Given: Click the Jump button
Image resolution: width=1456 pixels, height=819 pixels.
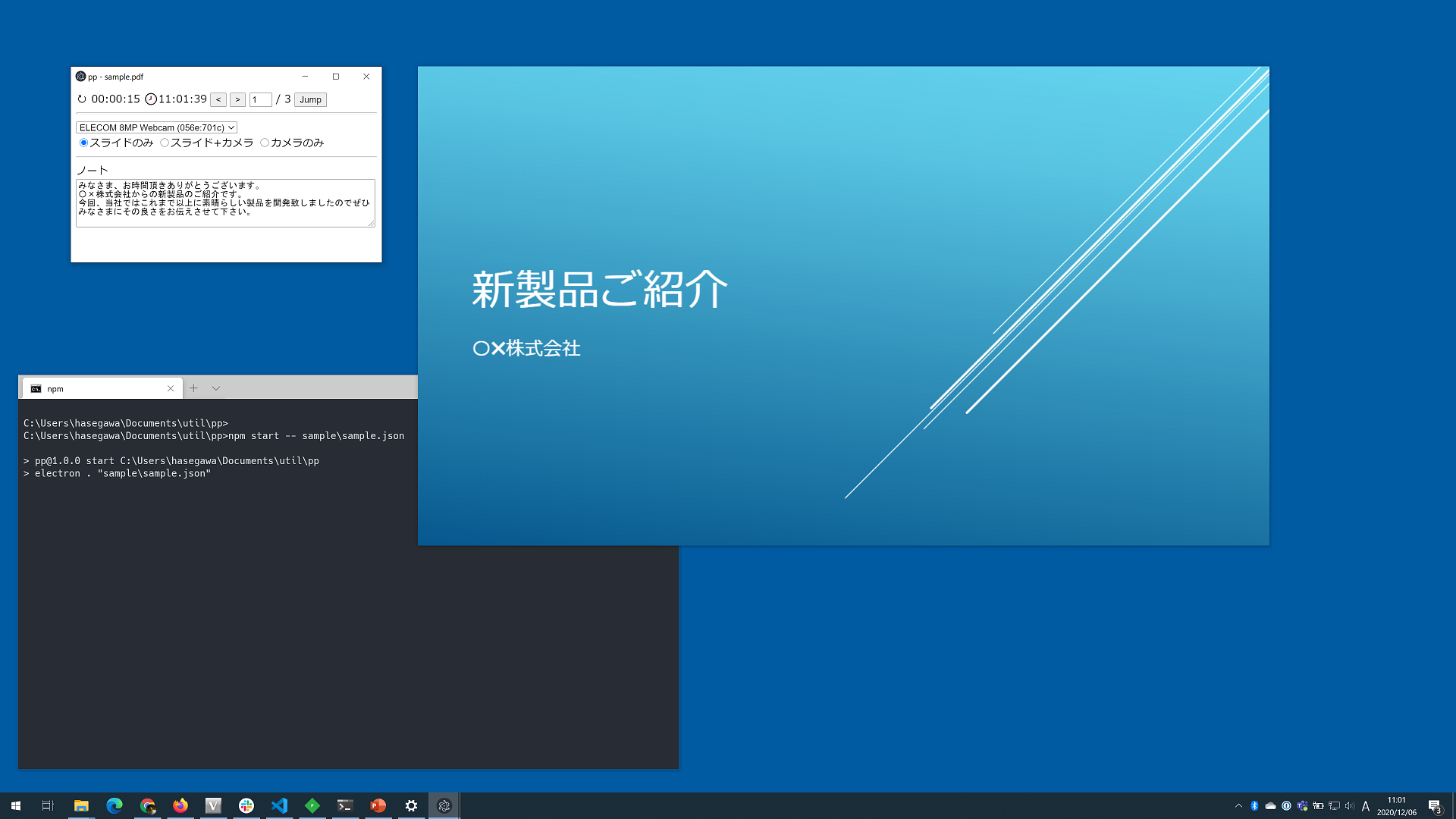Looking at the screenshot, I should coord(310,99).
